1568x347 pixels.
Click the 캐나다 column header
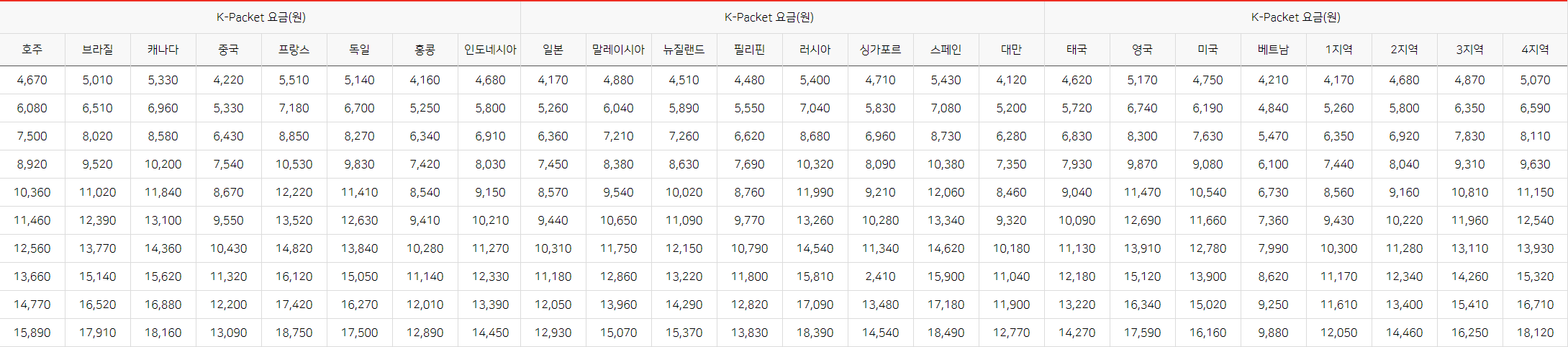tap(163, 50)
